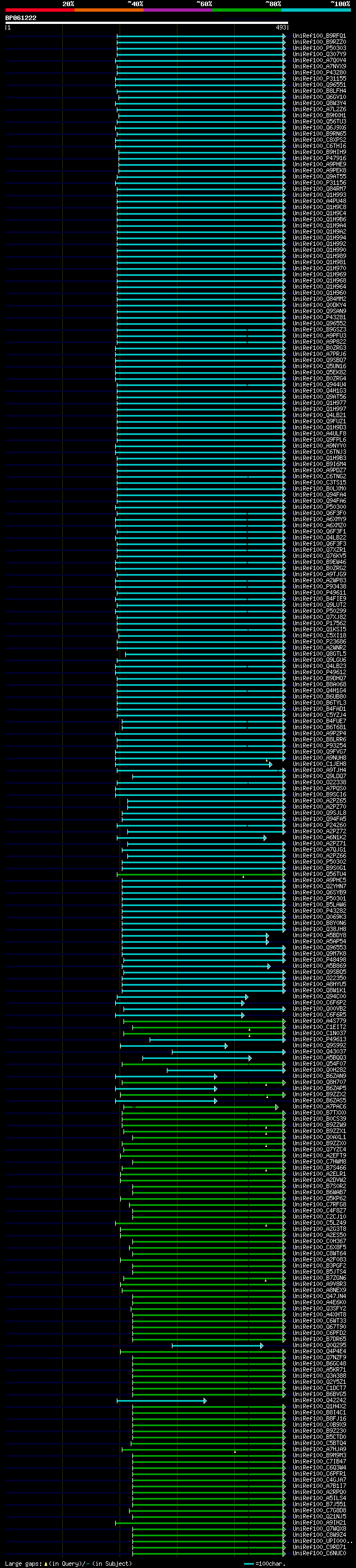Click the UniRef100_C4GJA7 label
The image size is (356, 1568).
[x=319, y=1479]
